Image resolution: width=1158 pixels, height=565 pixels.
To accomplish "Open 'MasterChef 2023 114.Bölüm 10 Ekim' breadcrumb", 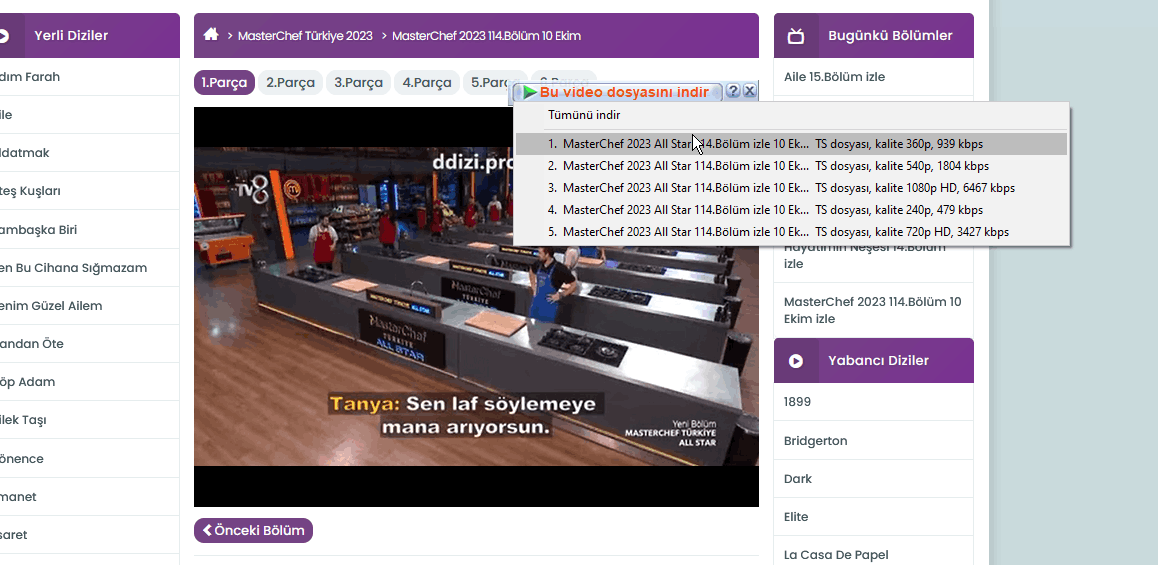I will pyautogui.click(x=486, y=35).
